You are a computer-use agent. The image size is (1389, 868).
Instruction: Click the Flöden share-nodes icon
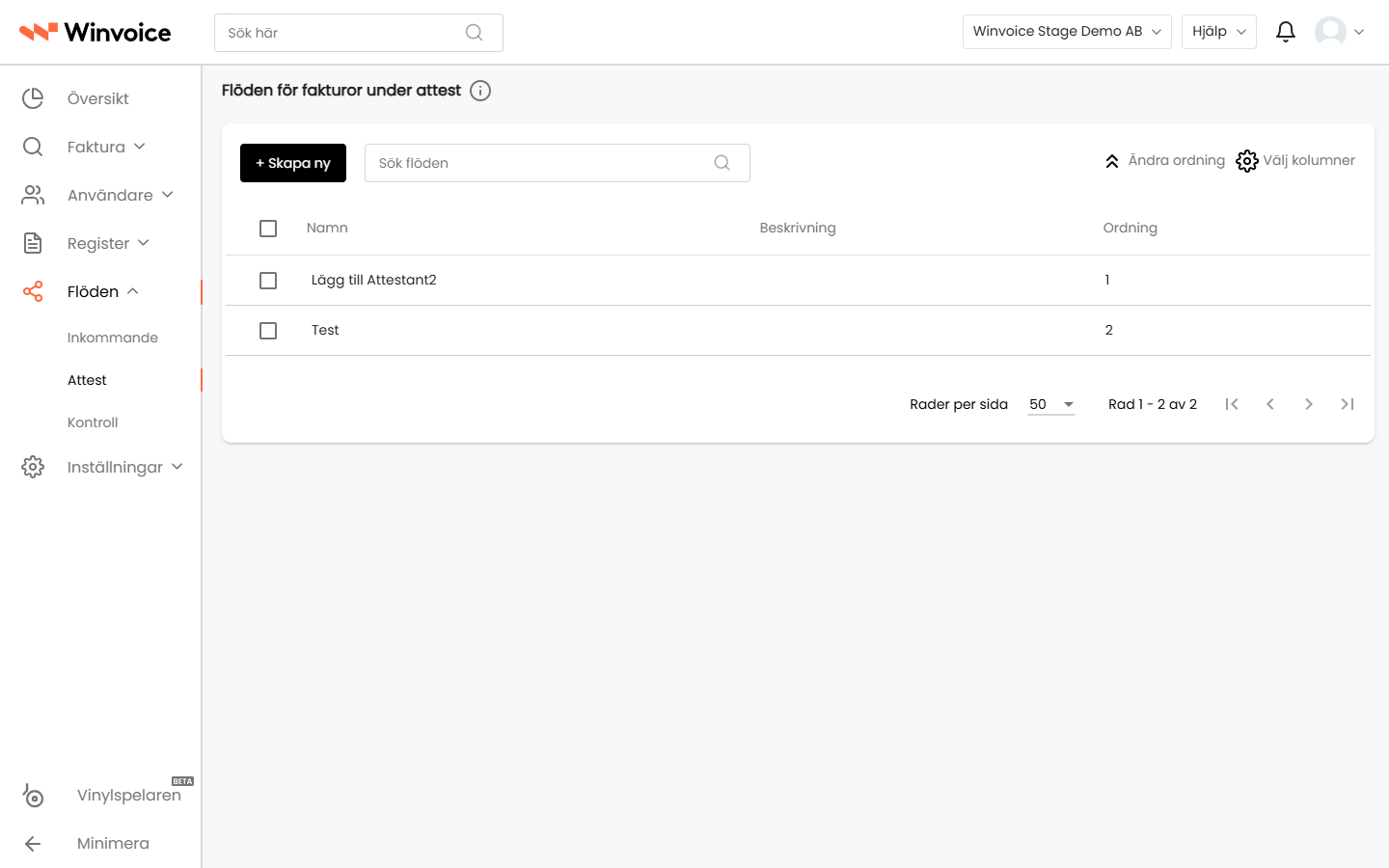pos(33,291)
